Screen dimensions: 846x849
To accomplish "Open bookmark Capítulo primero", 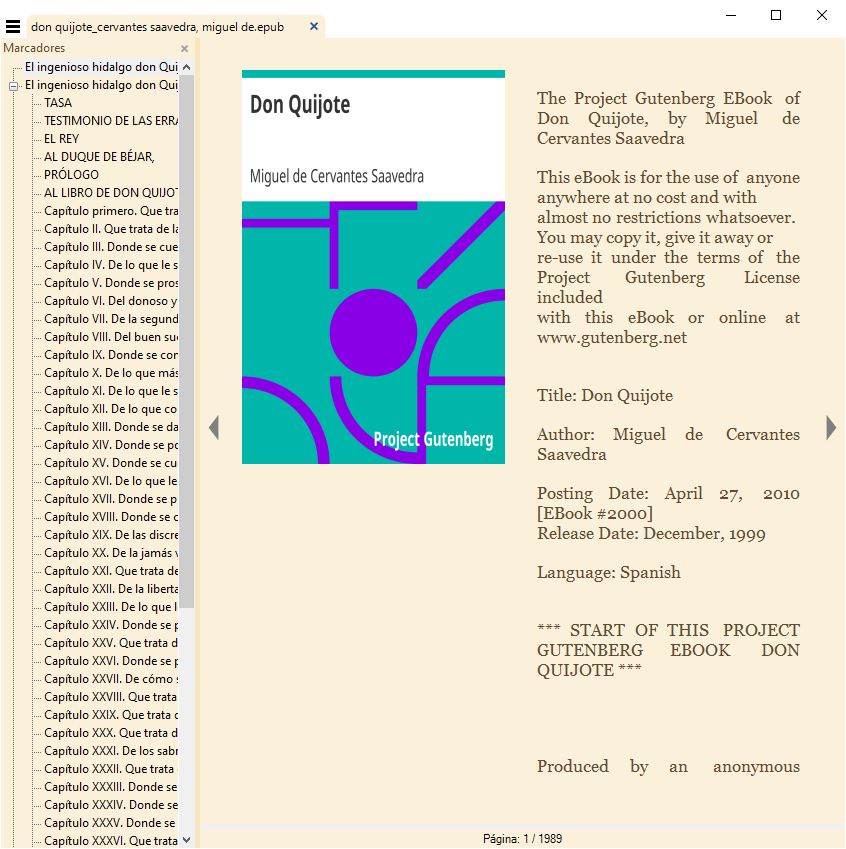I will click(110, 211).
